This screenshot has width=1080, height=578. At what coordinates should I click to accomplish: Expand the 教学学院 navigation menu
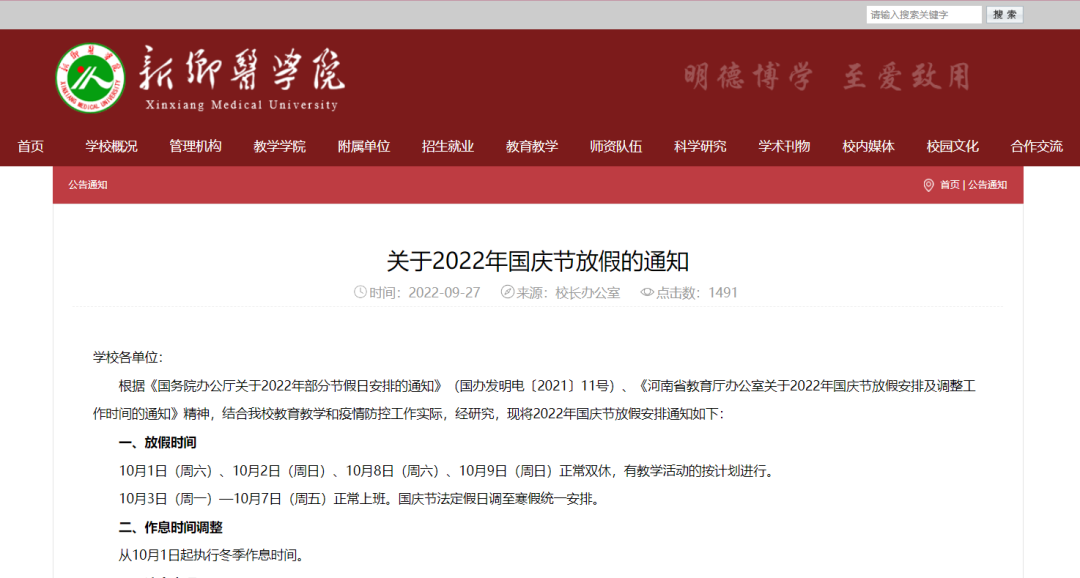[279, 146]
